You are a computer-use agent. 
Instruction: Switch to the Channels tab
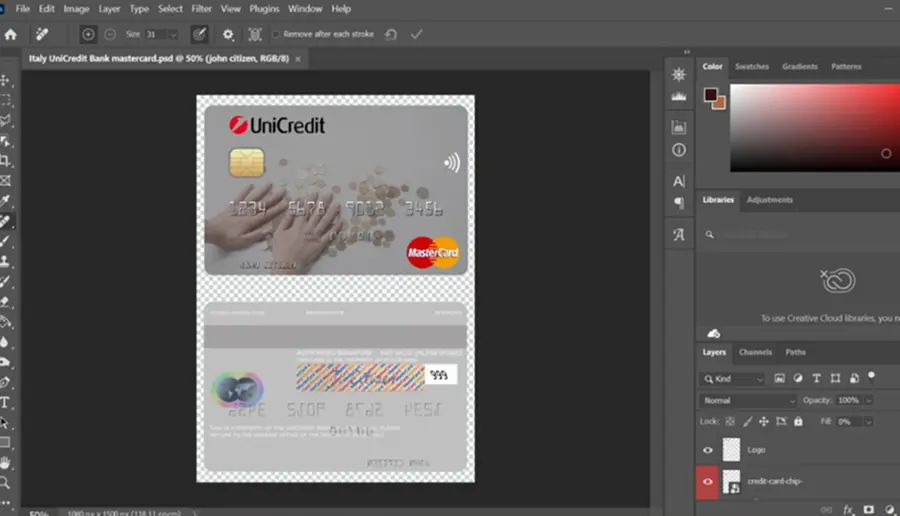point(755,352)
